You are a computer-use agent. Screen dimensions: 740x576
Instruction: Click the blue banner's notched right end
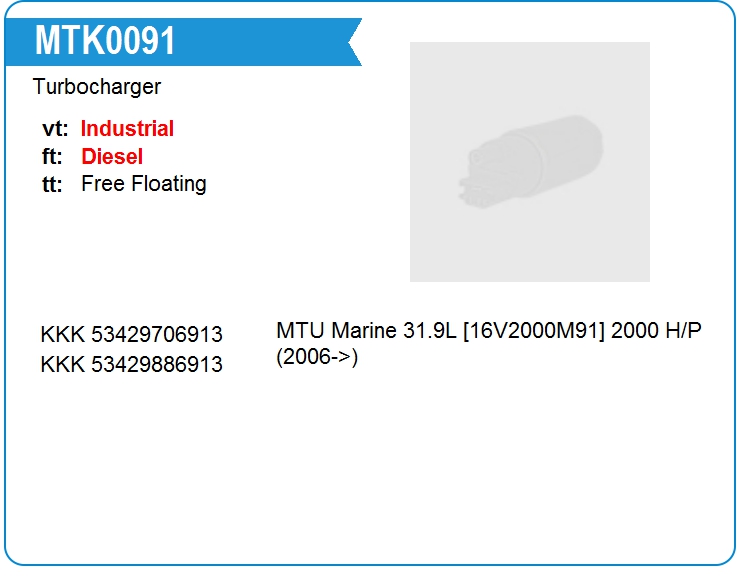(352, 42)
